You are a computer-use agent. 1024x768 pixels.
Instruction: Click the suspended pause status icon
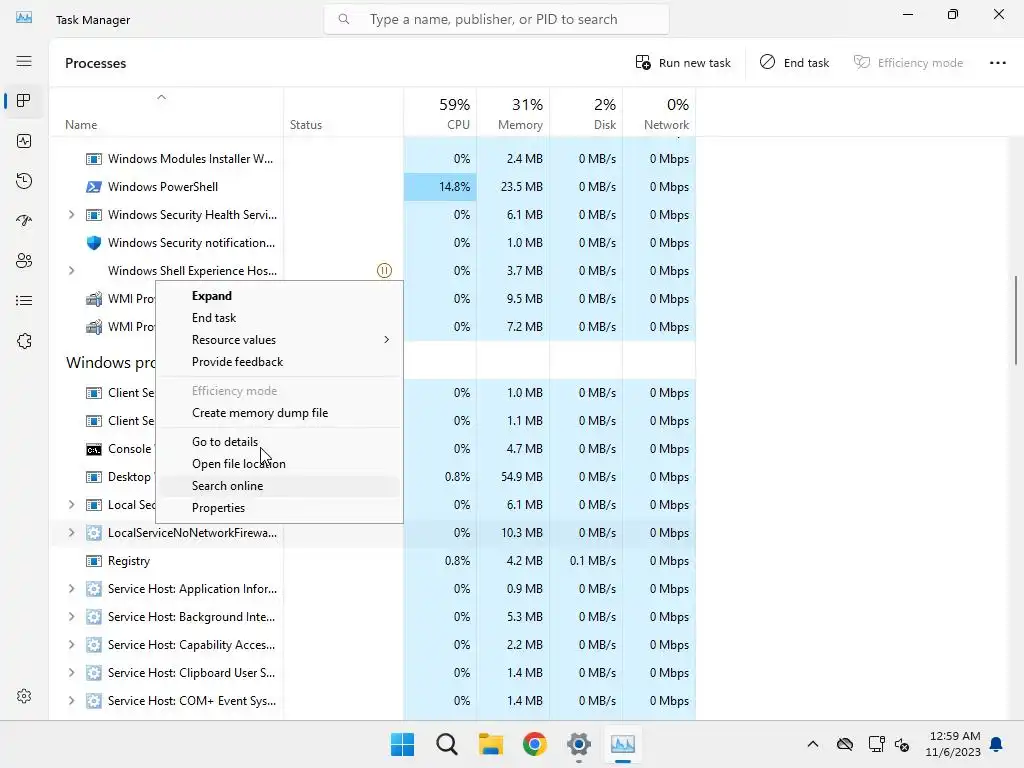(385, 270)
